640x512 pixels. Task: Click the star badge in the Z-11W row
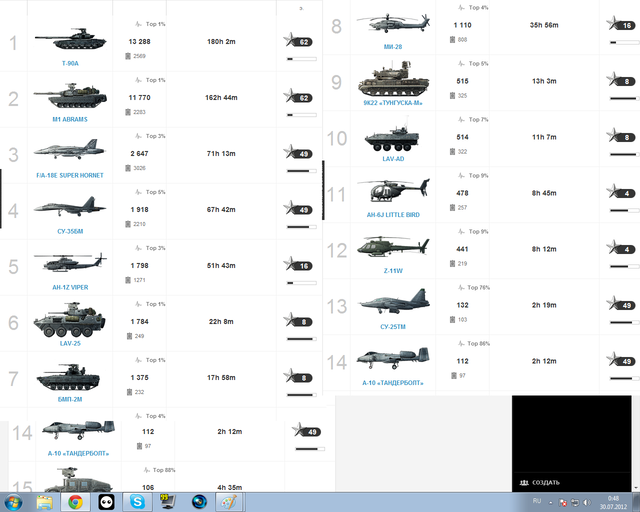621,248
